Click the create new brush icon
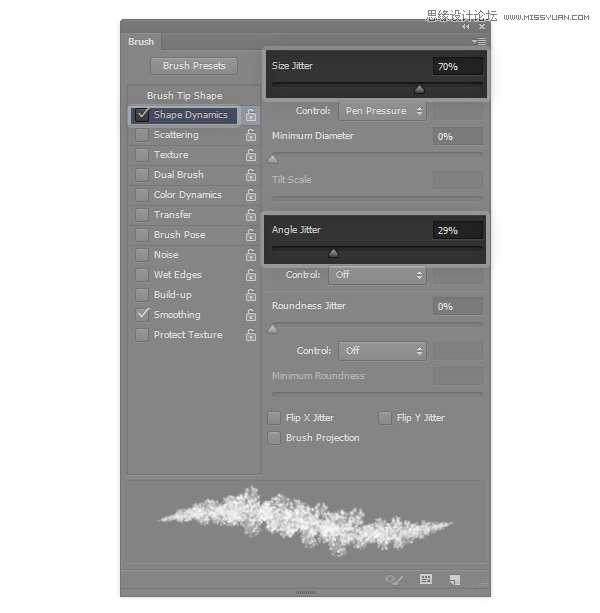The image size is (600, 613). point(454,579)
